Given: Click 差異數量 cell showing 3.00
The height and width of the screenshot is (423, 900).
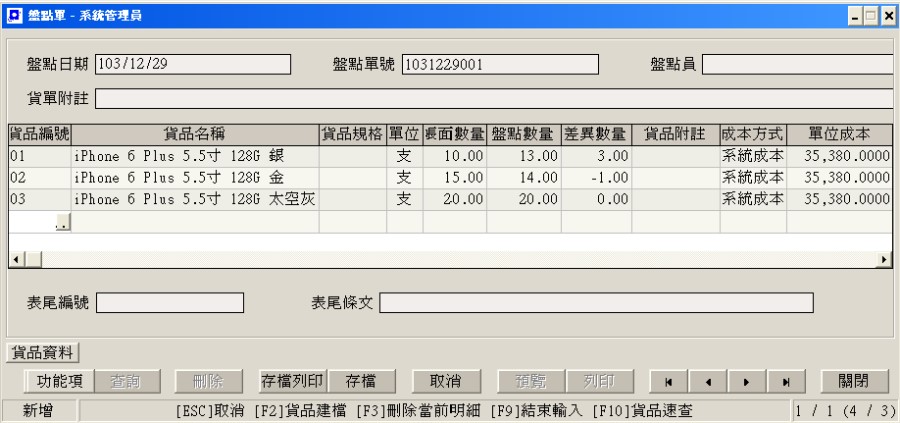Looking at the screenshot, I should [596, 156].
